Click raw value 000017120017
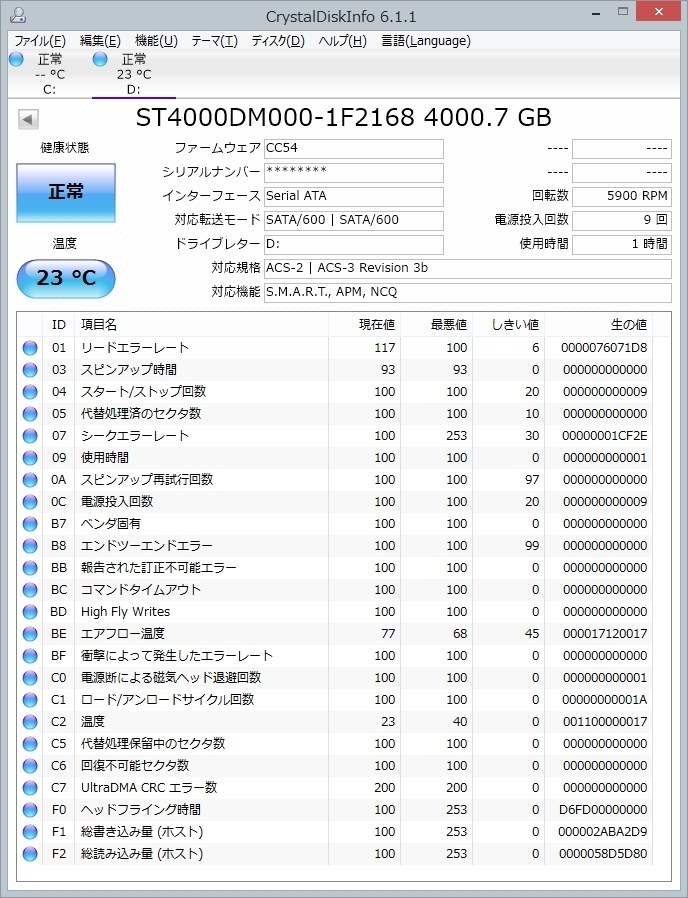The image size is (688, 898). [605, 634]
